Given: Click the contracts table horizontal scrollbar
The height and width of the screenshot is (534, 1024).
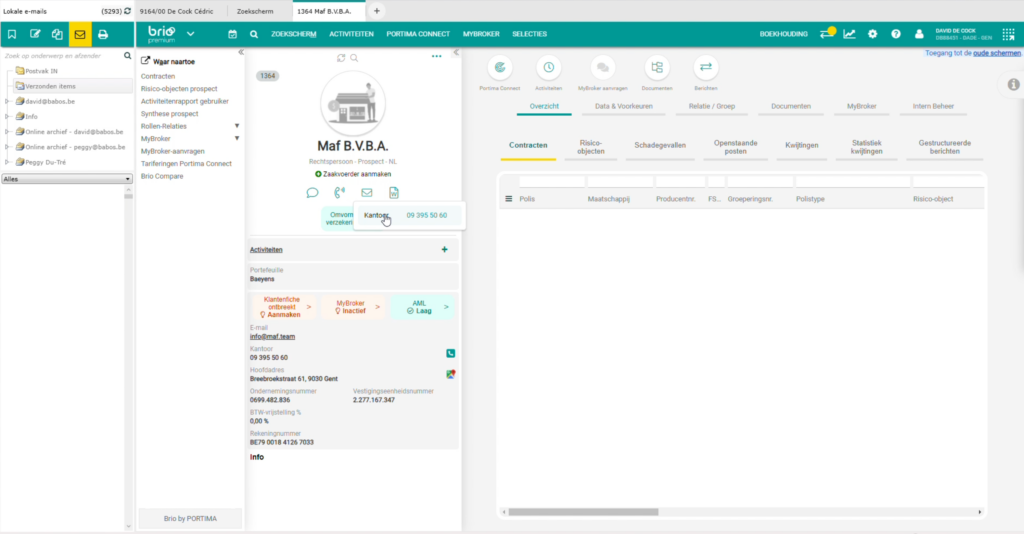Looking at the screenshot, I should click(x=583, y=512).
